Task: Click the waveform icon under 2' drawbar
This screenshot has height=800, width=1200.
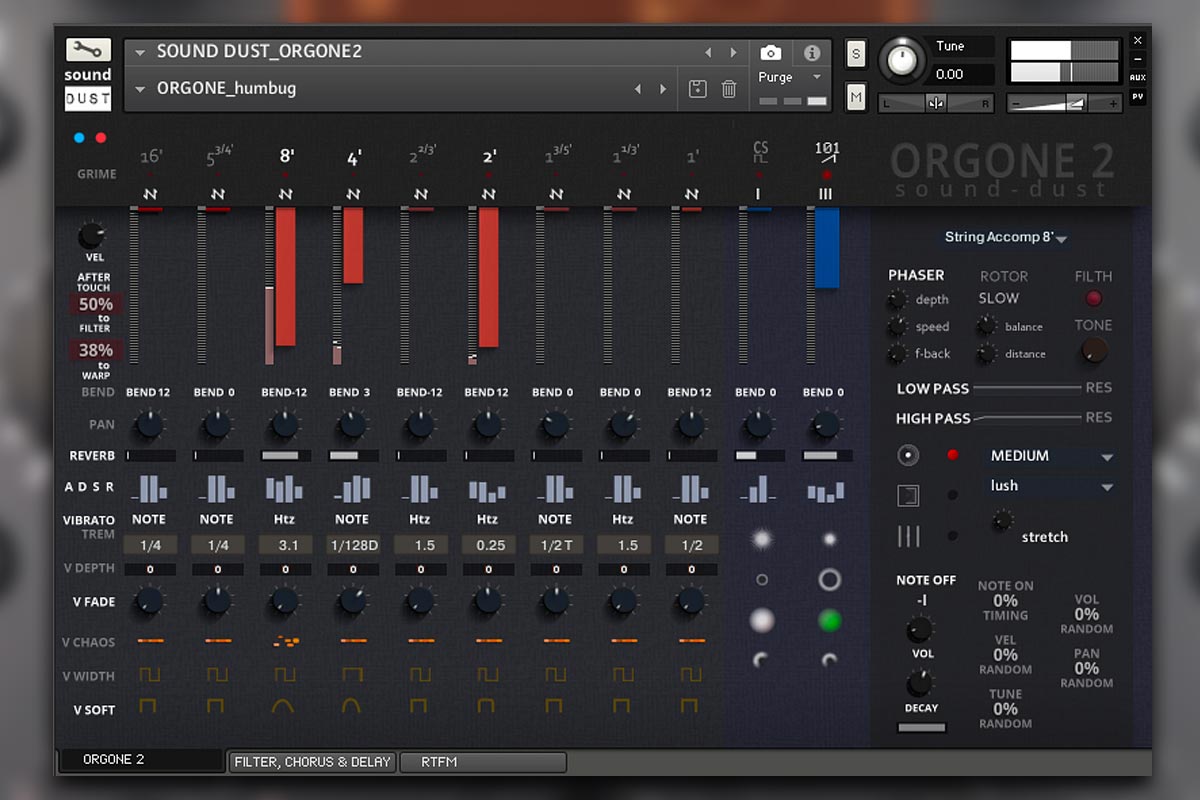Action: pyautogui.click(x=488, y=193)
